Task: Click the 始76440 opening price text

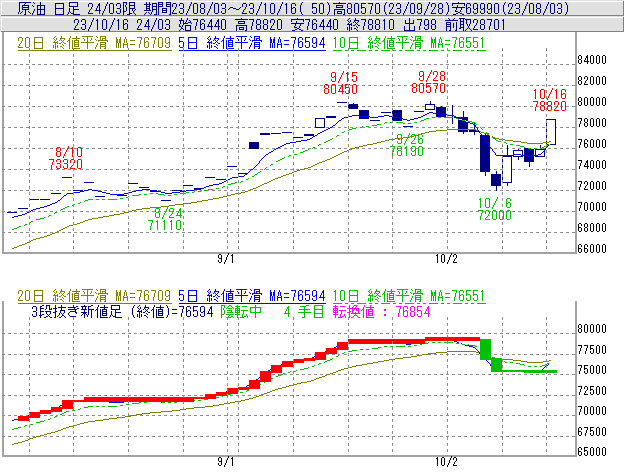Action: point(202,25)
